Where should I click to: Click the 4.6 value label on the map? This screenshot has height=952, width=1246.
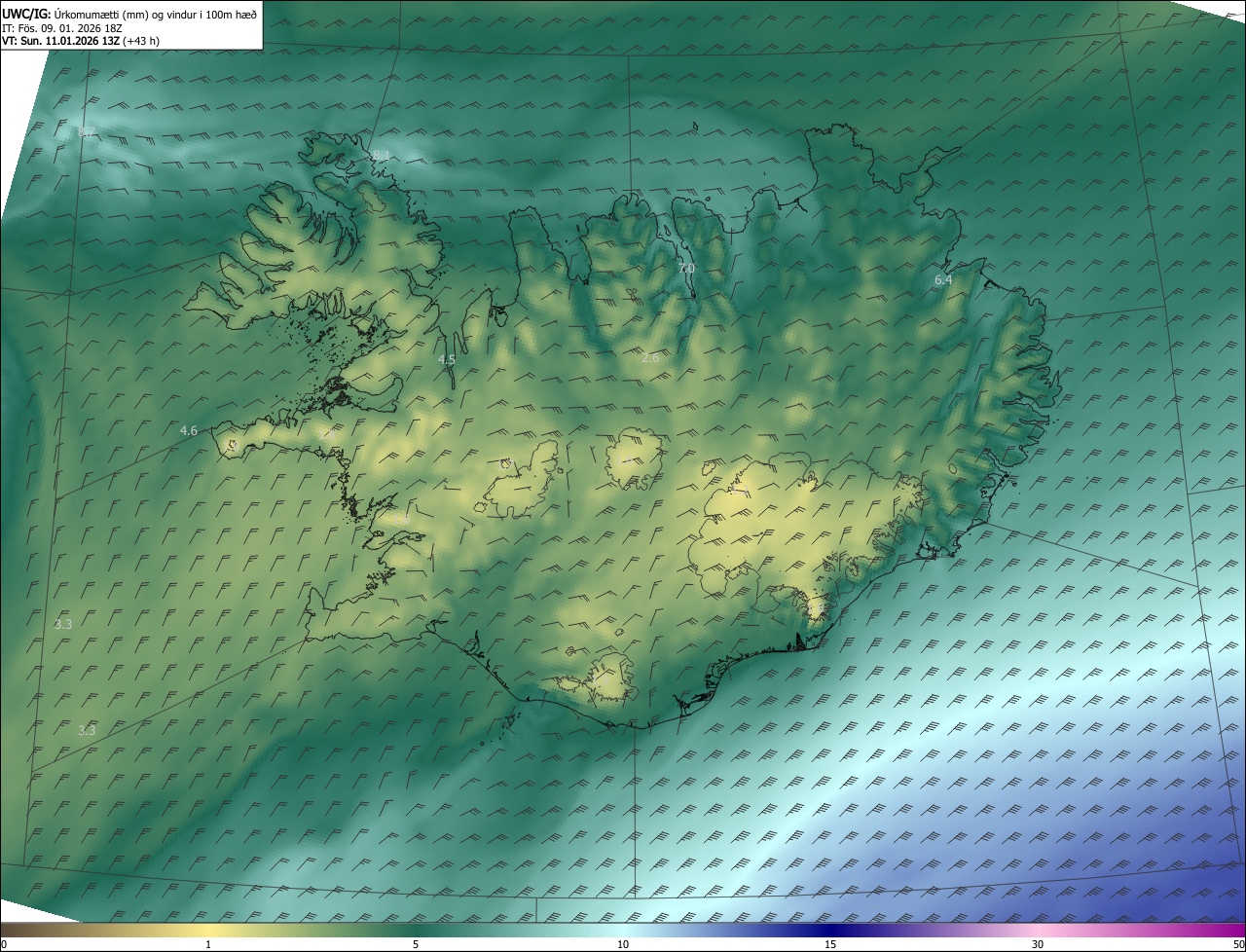189,430
